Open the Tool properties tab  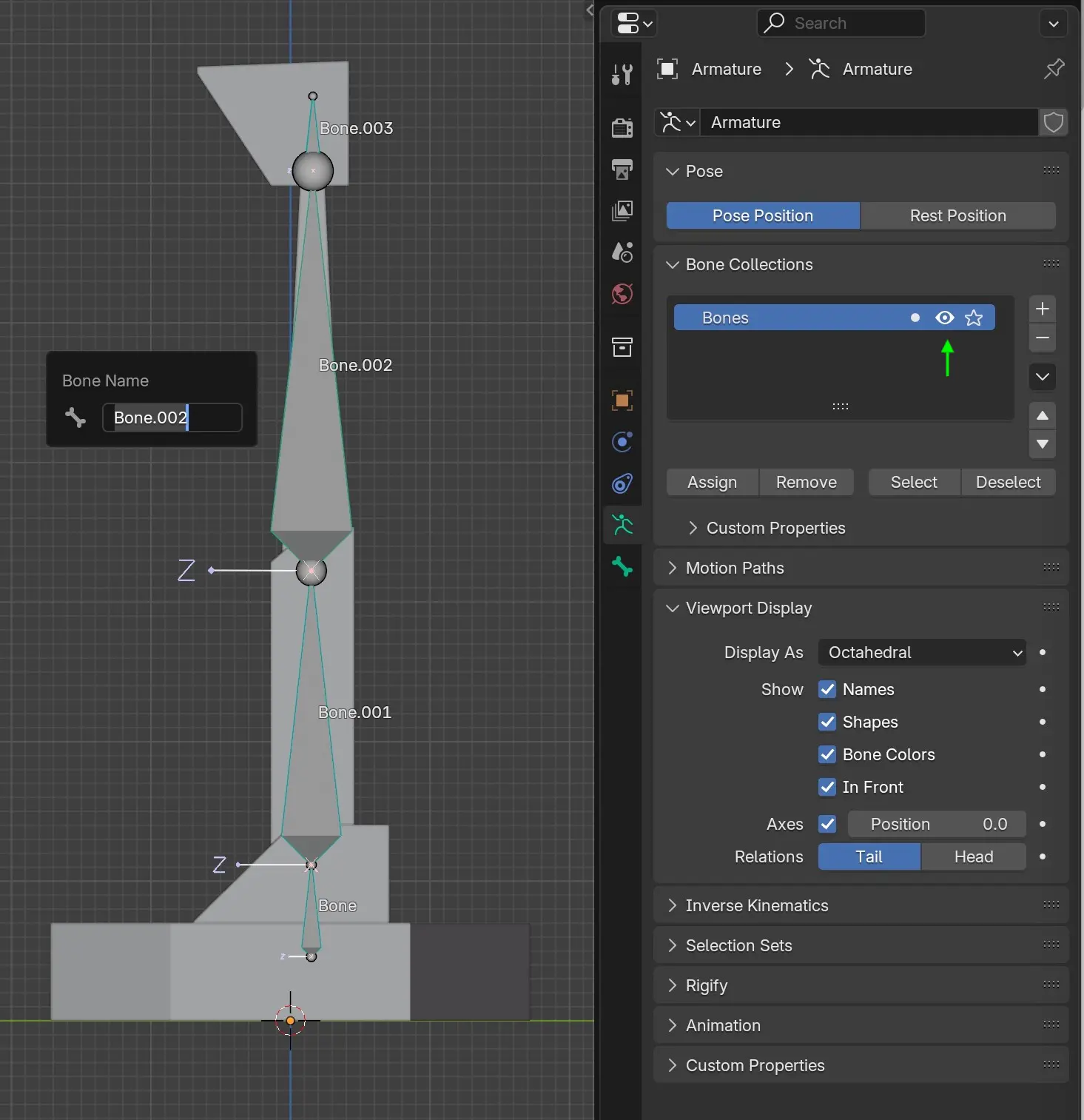(622, 74)
